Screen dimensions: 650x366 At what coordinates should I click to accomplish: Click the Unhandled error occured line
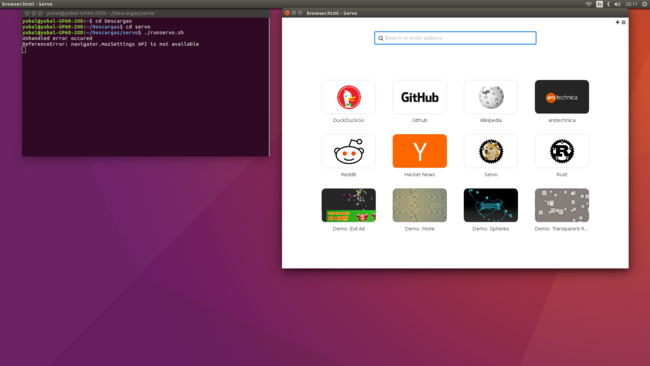coord(57,38)
